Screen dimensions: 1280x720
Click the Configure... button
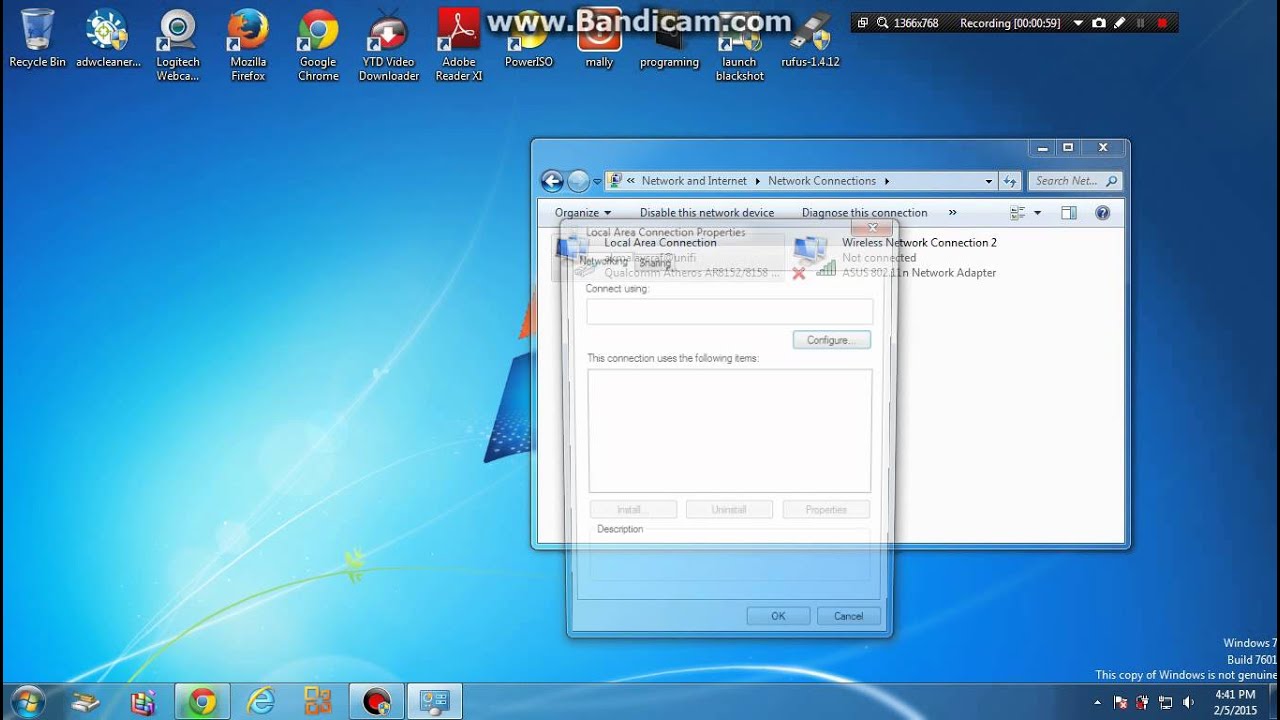tap(832, 340)
